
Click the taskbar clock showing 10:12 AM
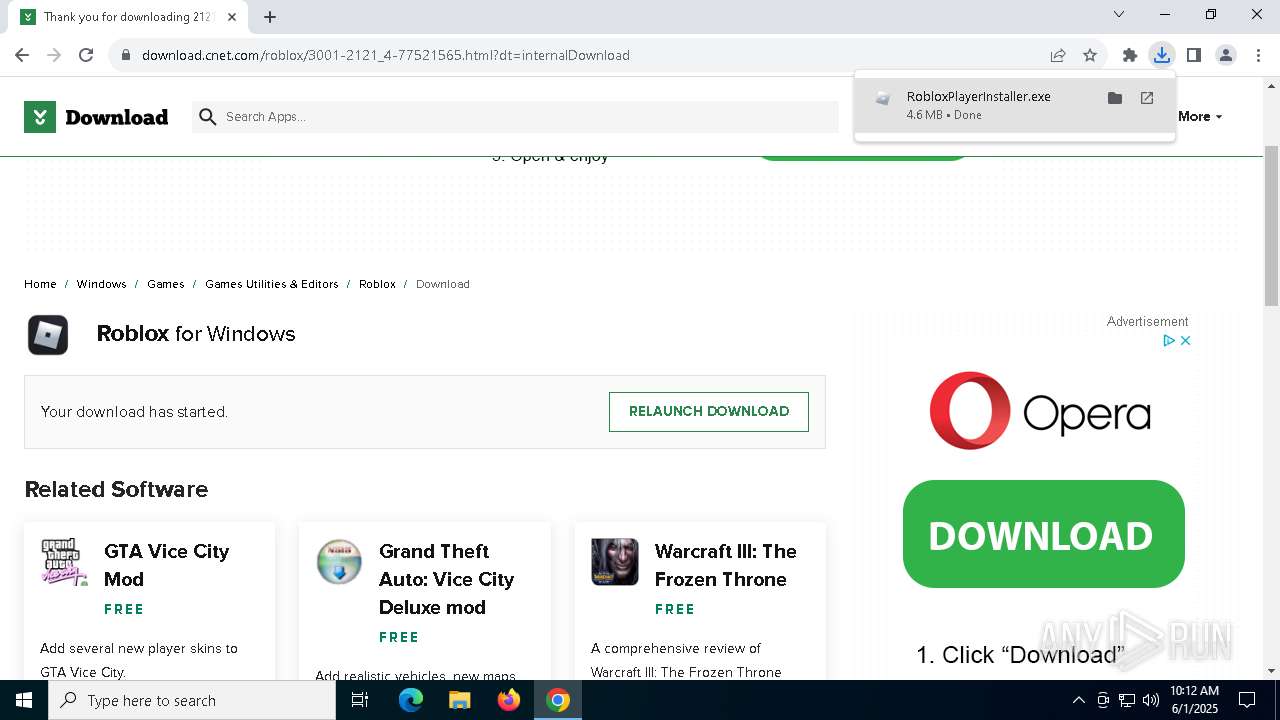[1194, 700]
